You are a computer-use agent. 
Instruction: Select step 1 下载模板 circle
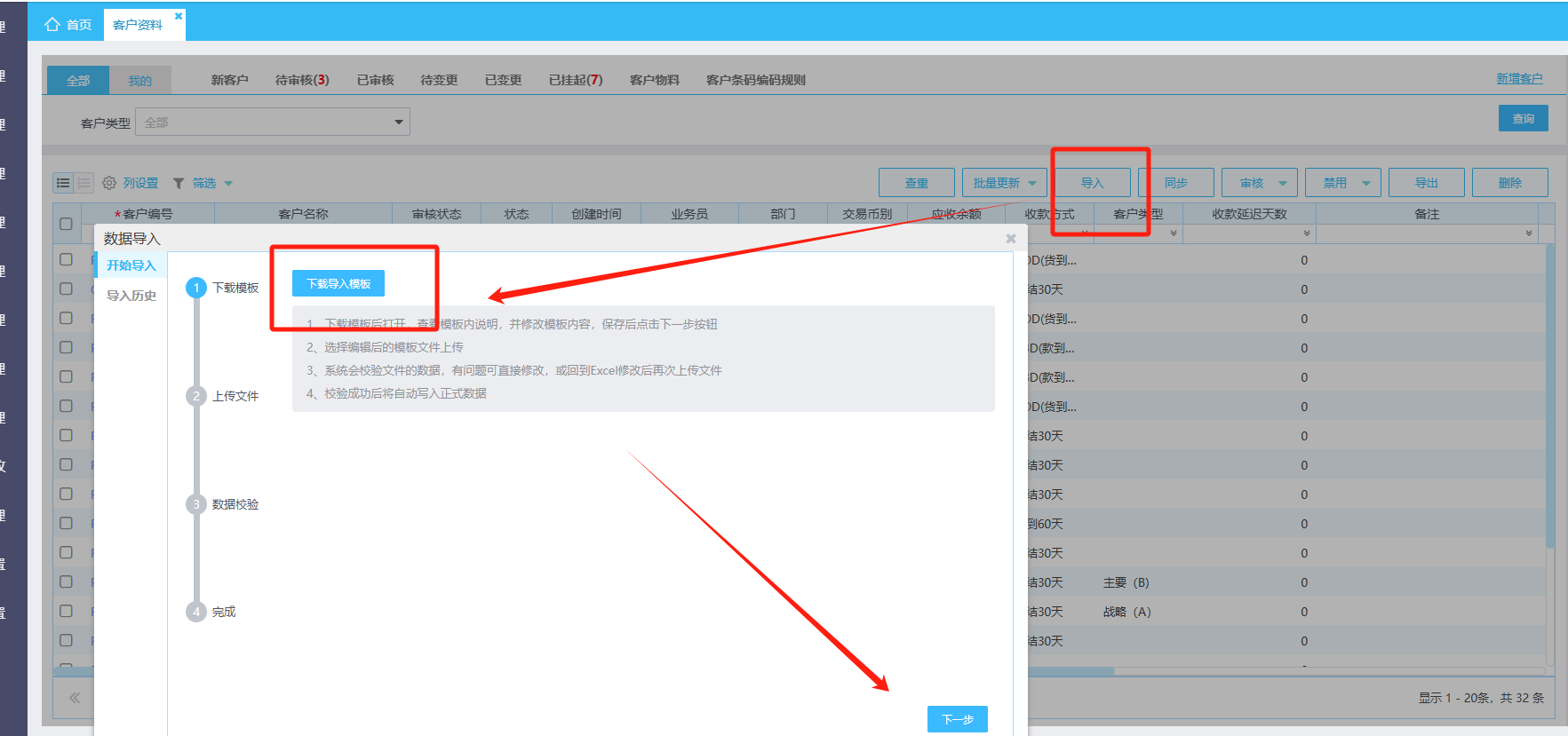click(196, 288)
